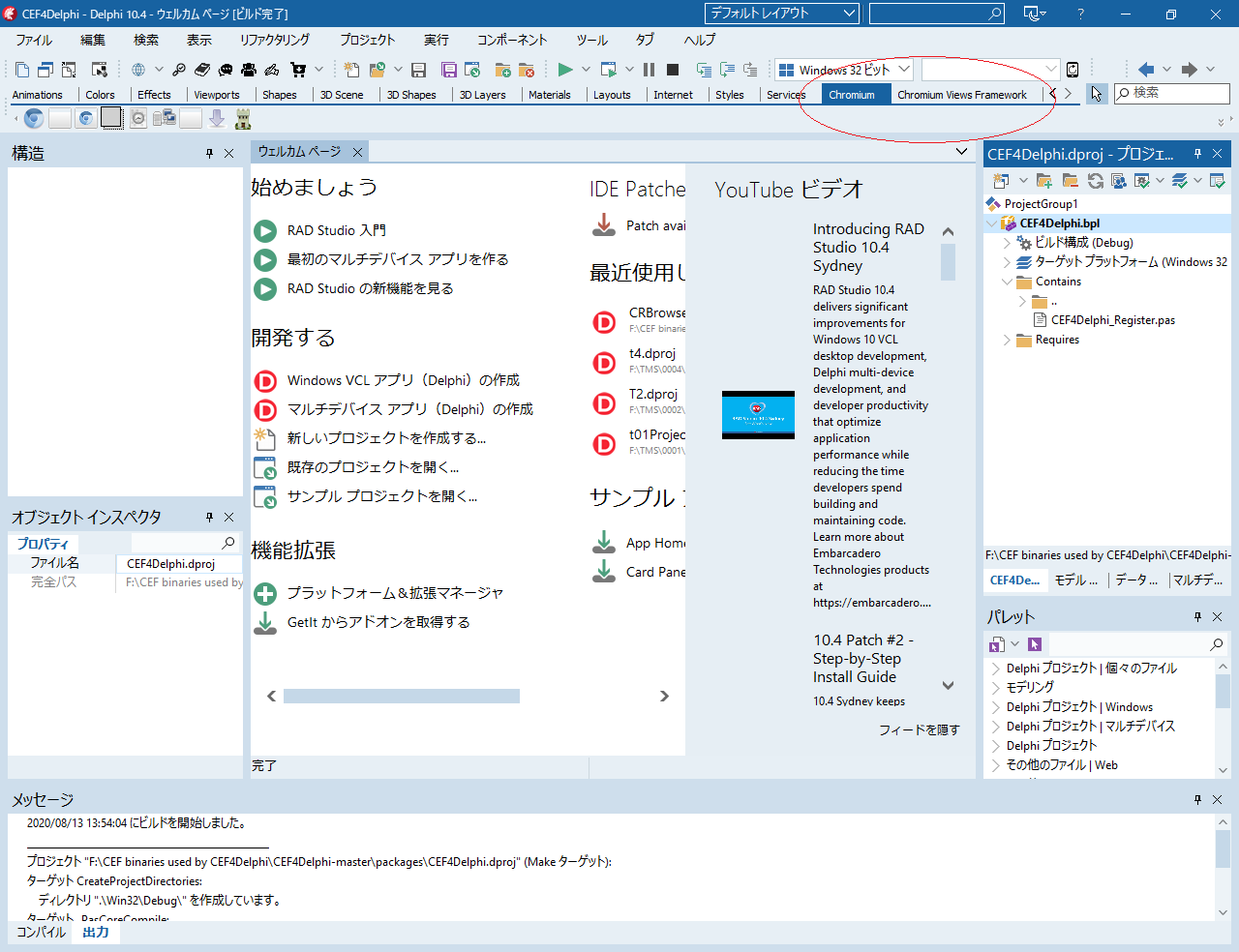The image size is (1239, 952).
Task: Click the shopping cart icon in toolbar
Action: point(298,70)
